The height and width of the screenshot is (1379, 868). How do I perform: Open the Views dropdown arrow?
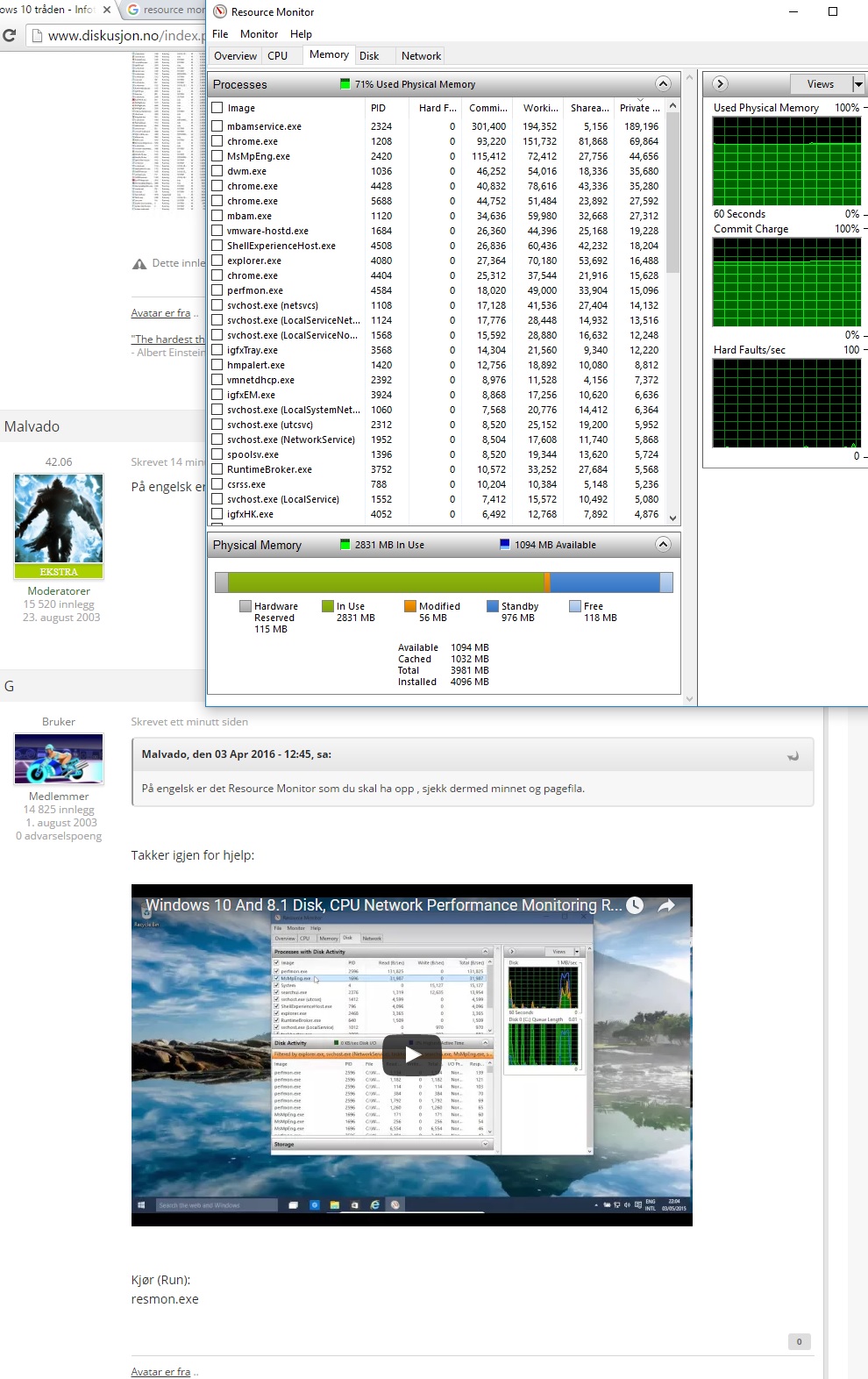[858, 84]
